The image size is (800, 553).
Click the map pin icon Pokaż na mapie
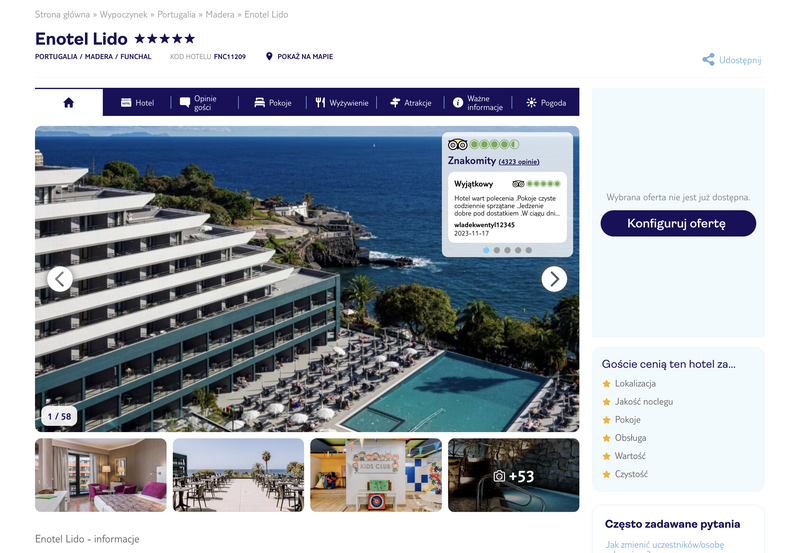(269, 56)
